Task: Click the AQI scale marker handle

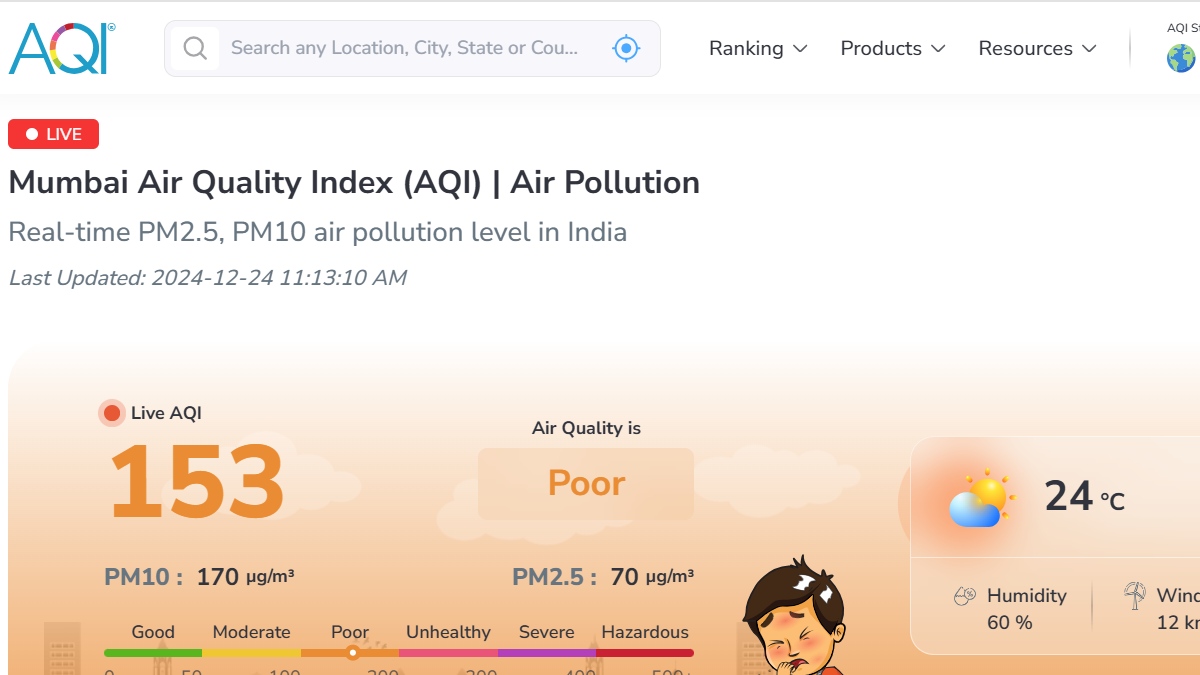Action: tap(352, 653)
